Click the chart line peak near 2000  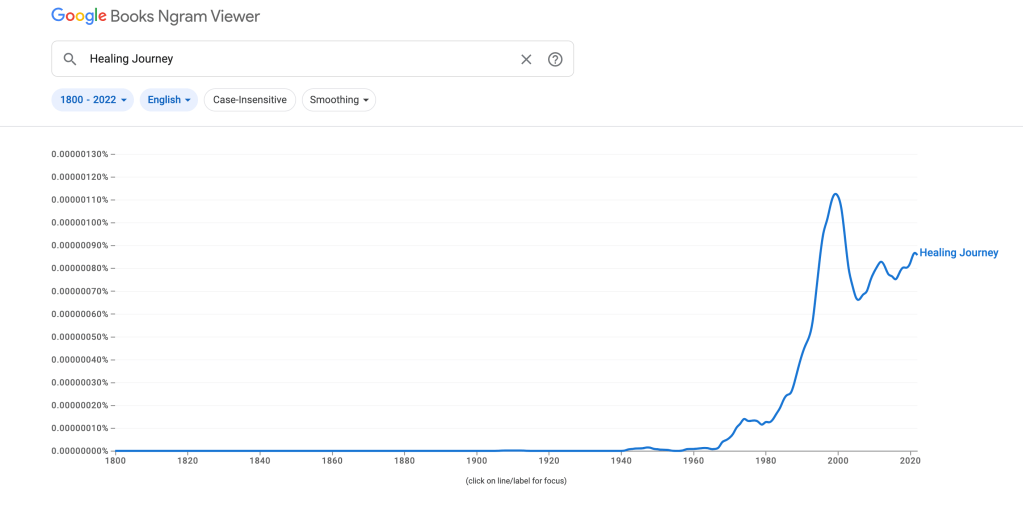[x=836, y=194]
